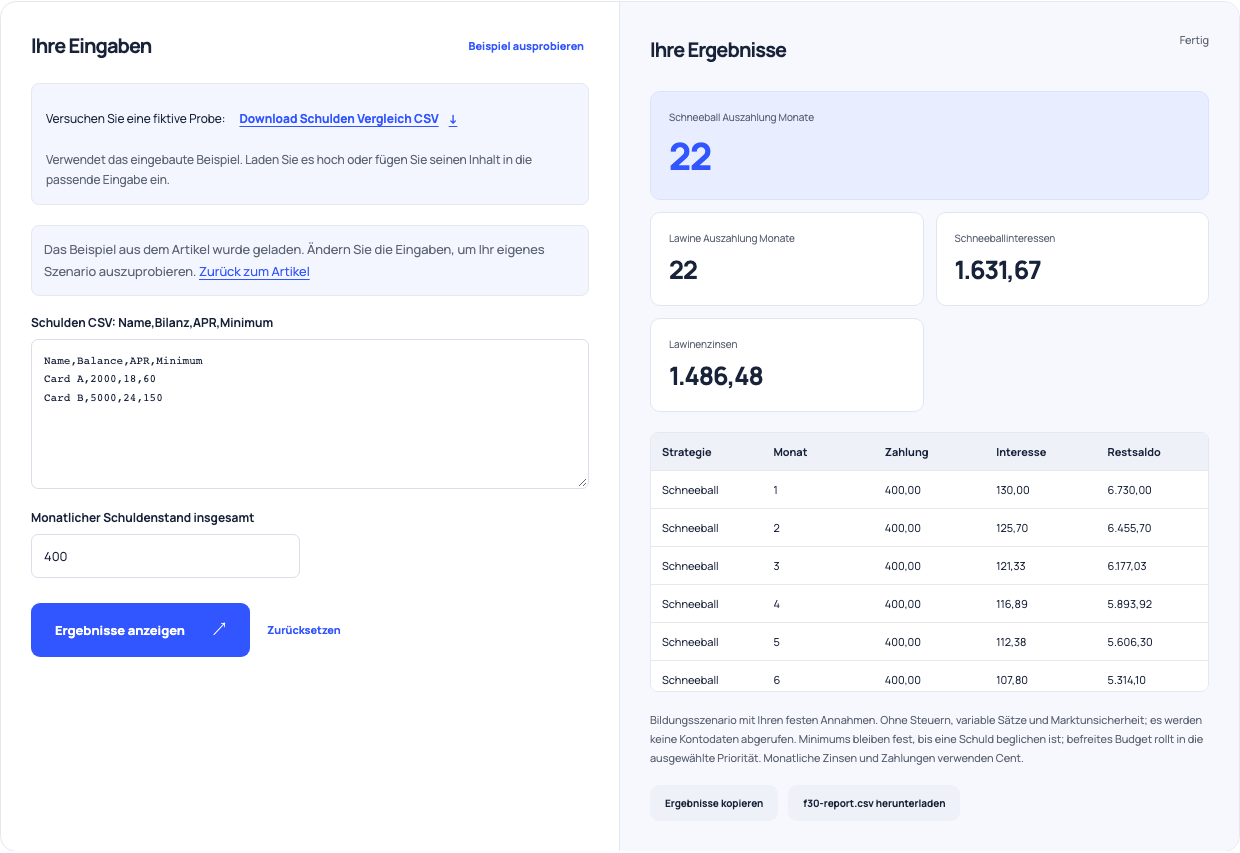1240x853 pixels.
Task: Click the Schneeball Auszahlung Monate label
Action: [x=741, y=117]
